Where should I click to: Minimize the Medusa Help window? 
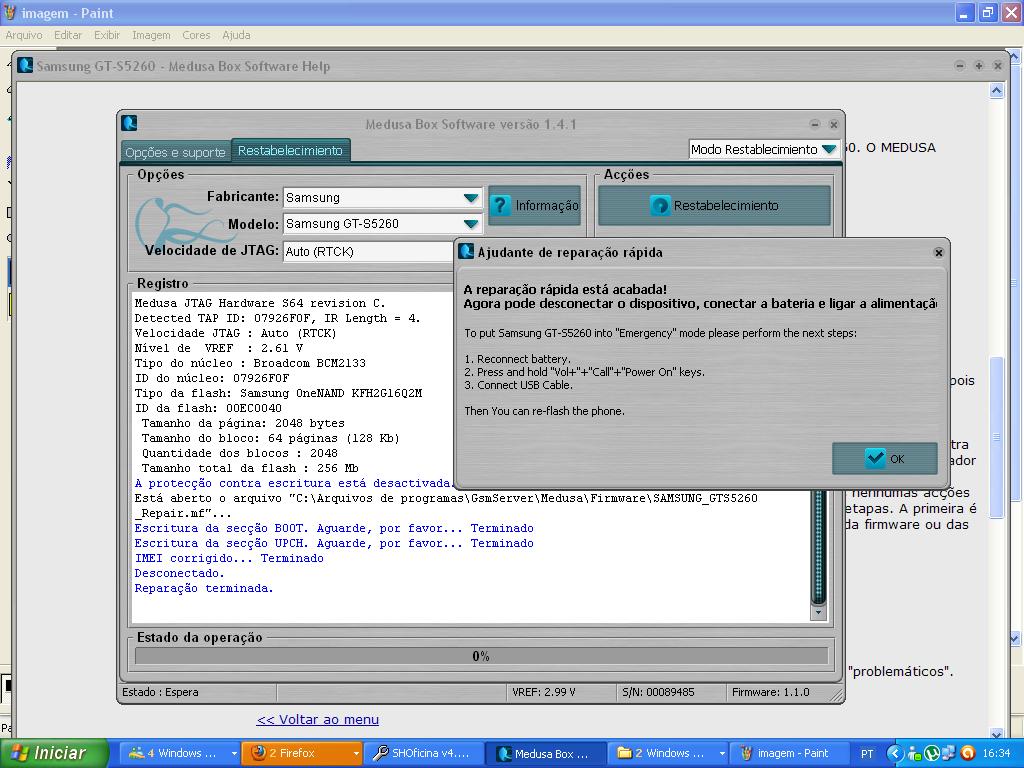pyautogui.click(x=960, y=65)
